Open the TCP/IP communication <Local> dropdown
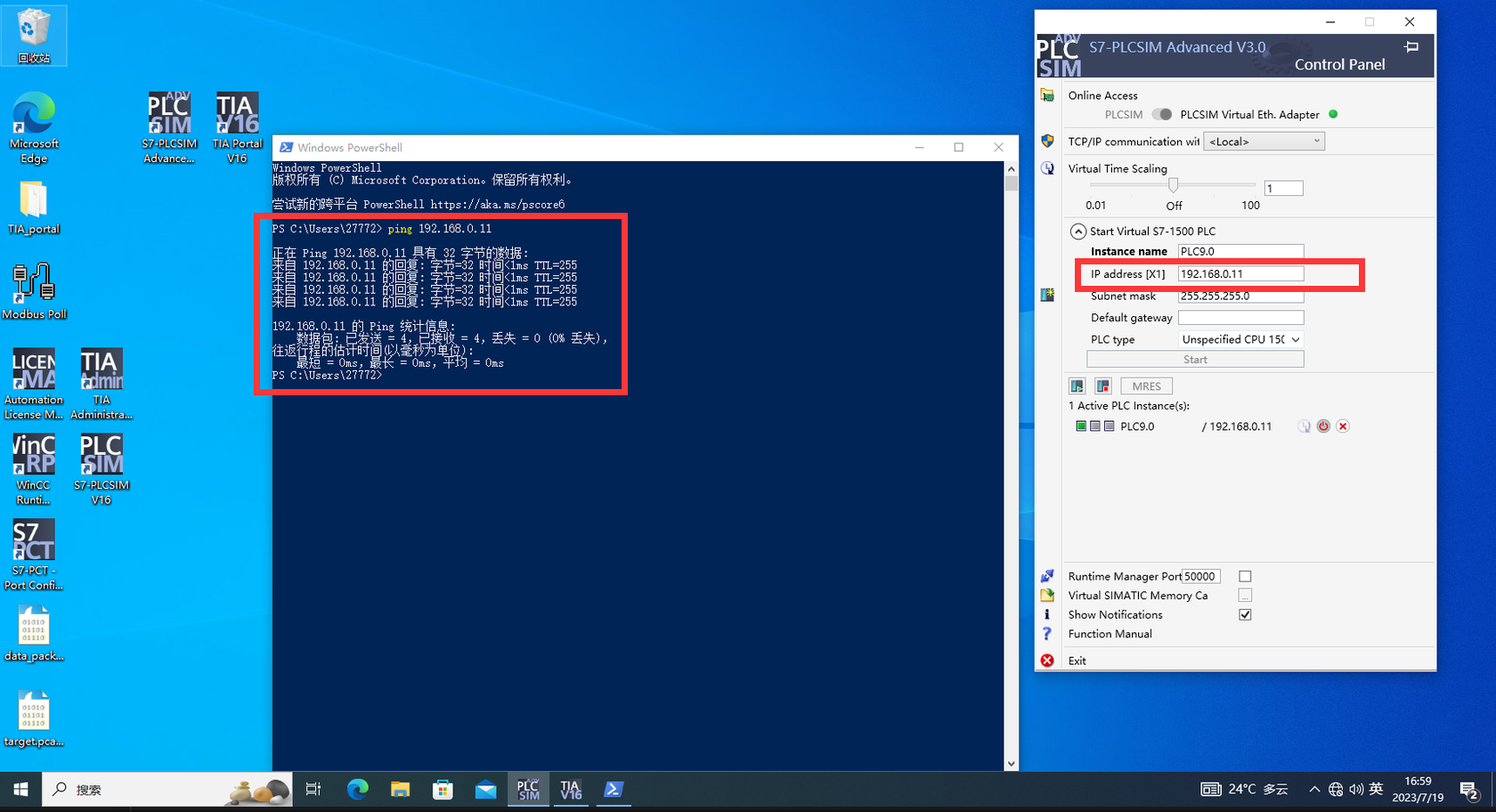The height and width of the screenshot is (812, 1496). point(1264,141)
